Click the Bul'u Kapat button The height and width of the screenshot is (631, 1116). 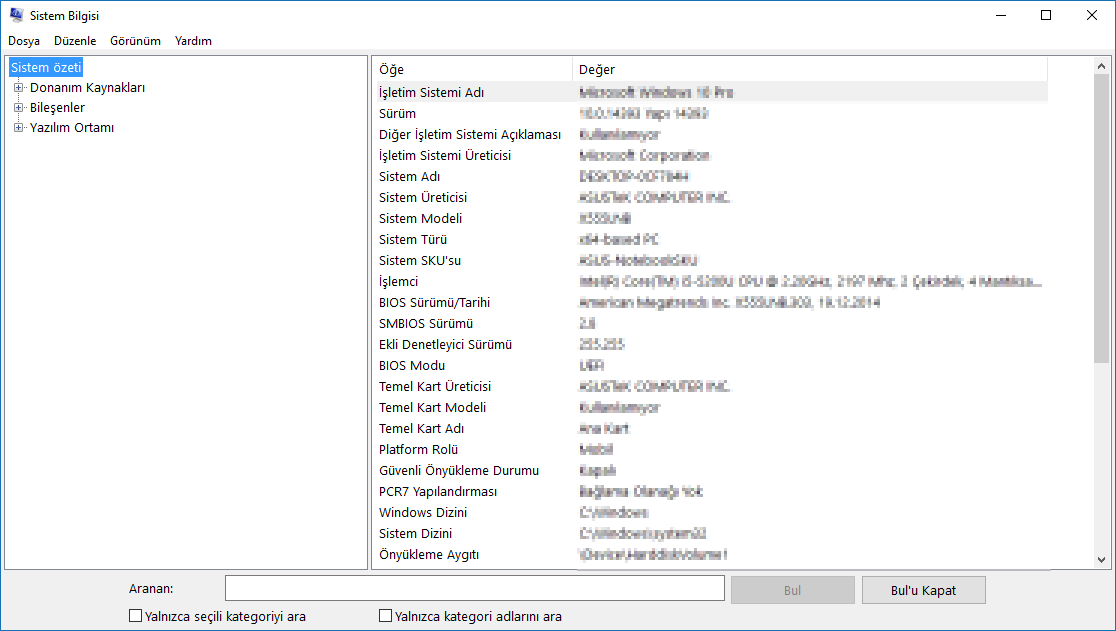point(923,590)
